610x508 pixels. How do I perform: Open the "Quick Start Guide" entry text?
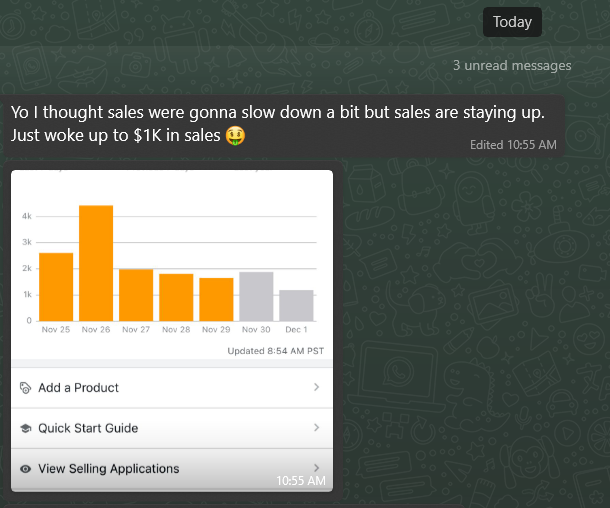tap(88, 428)
